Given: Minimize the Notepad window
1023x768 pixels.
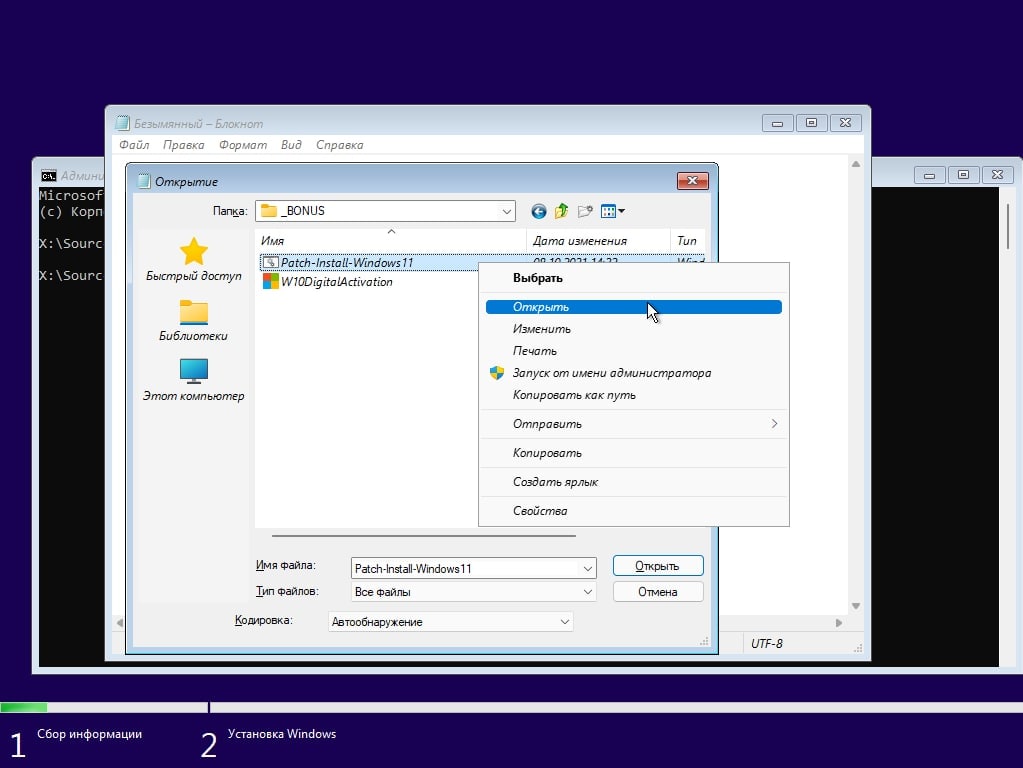Looking at the screenshot, I should [x=778, y=123].
